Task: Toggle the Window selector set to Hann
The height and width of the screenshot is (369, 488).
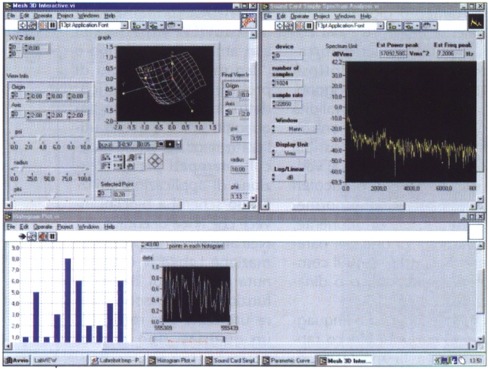Action: coord(294,129)
